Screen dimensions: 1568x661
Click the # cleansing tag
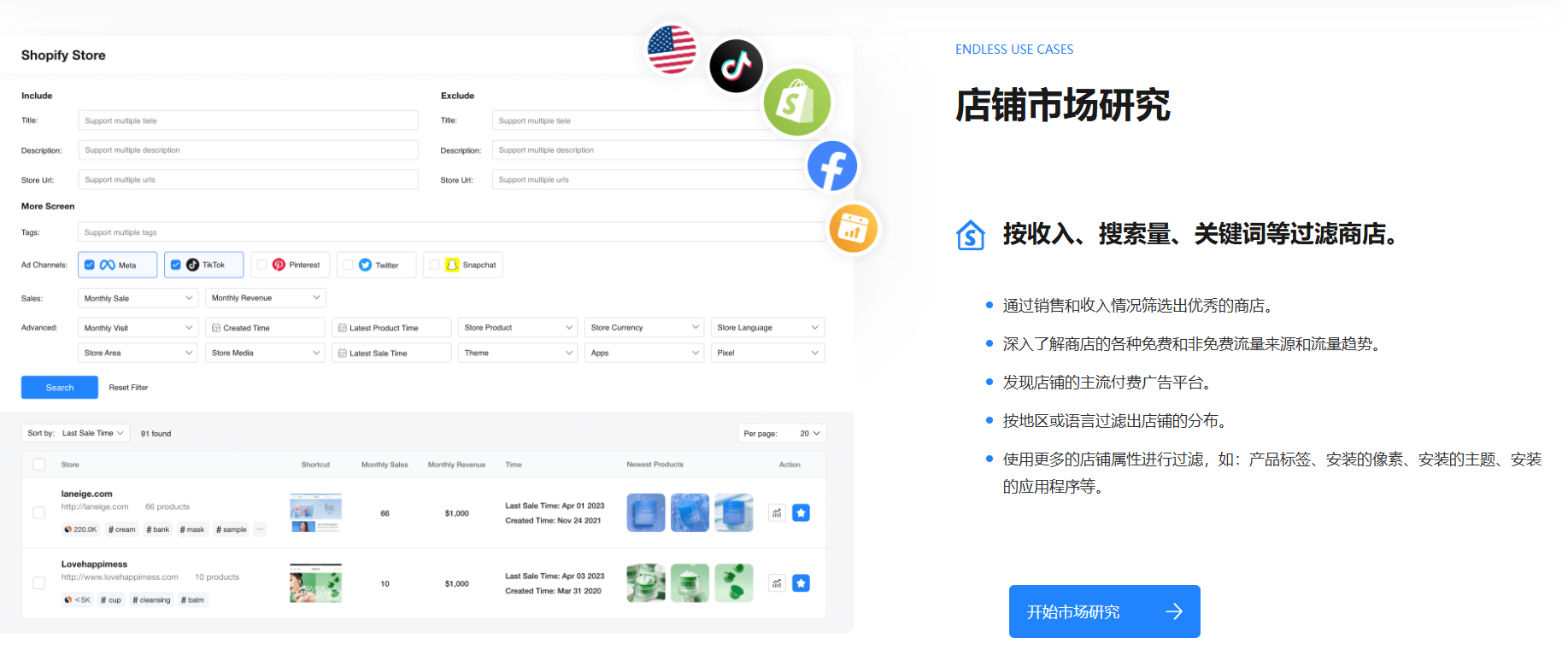[151, 600]
